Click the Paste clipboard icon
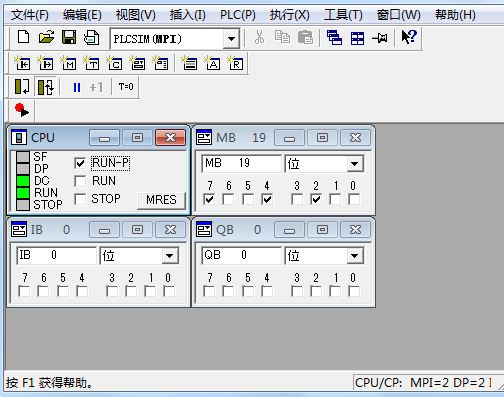Image resolution: width=504 pixels, height=397 pixels. pos(305,37)
